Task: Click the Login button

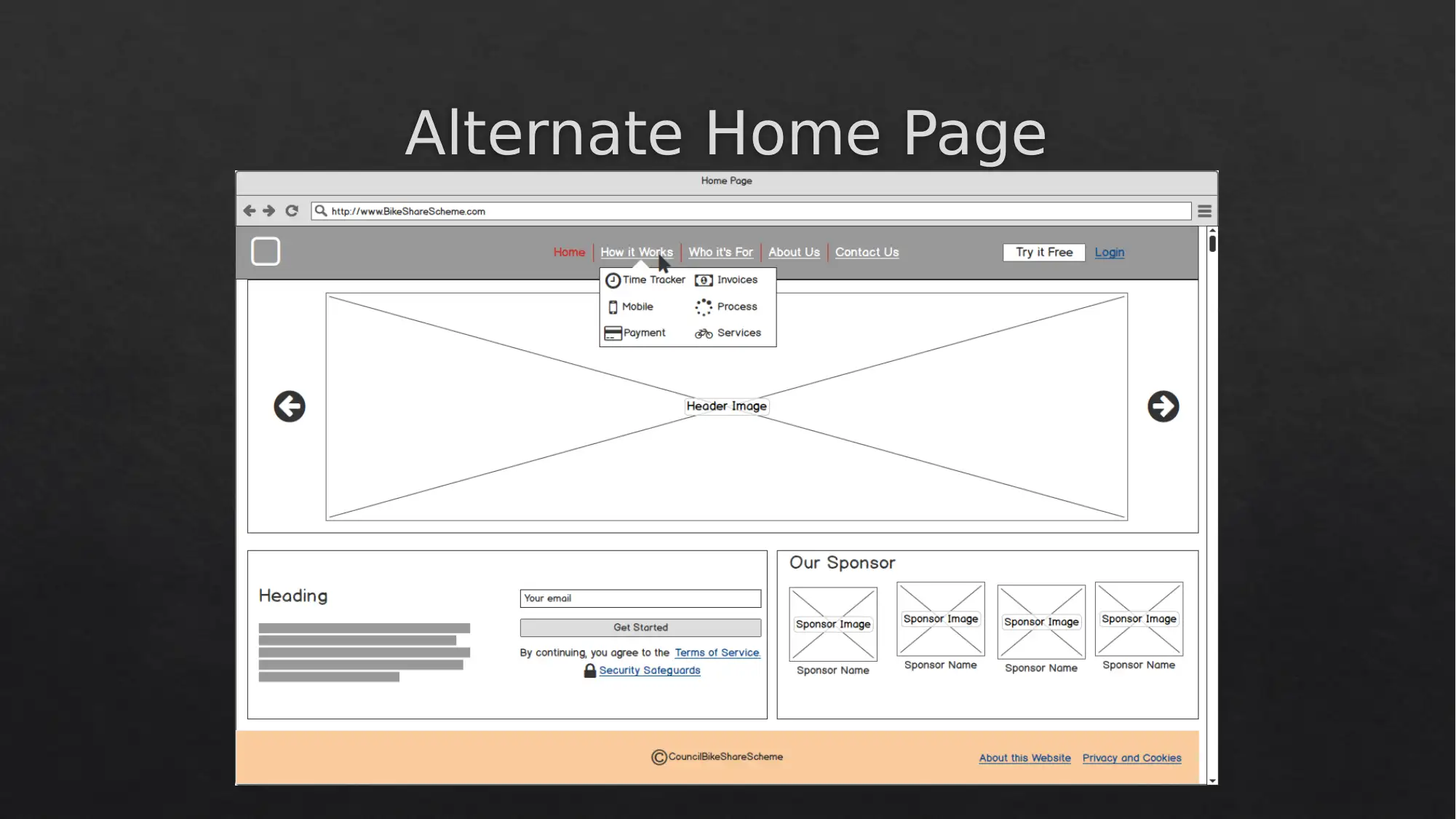Action: [x=1109, y=251]
